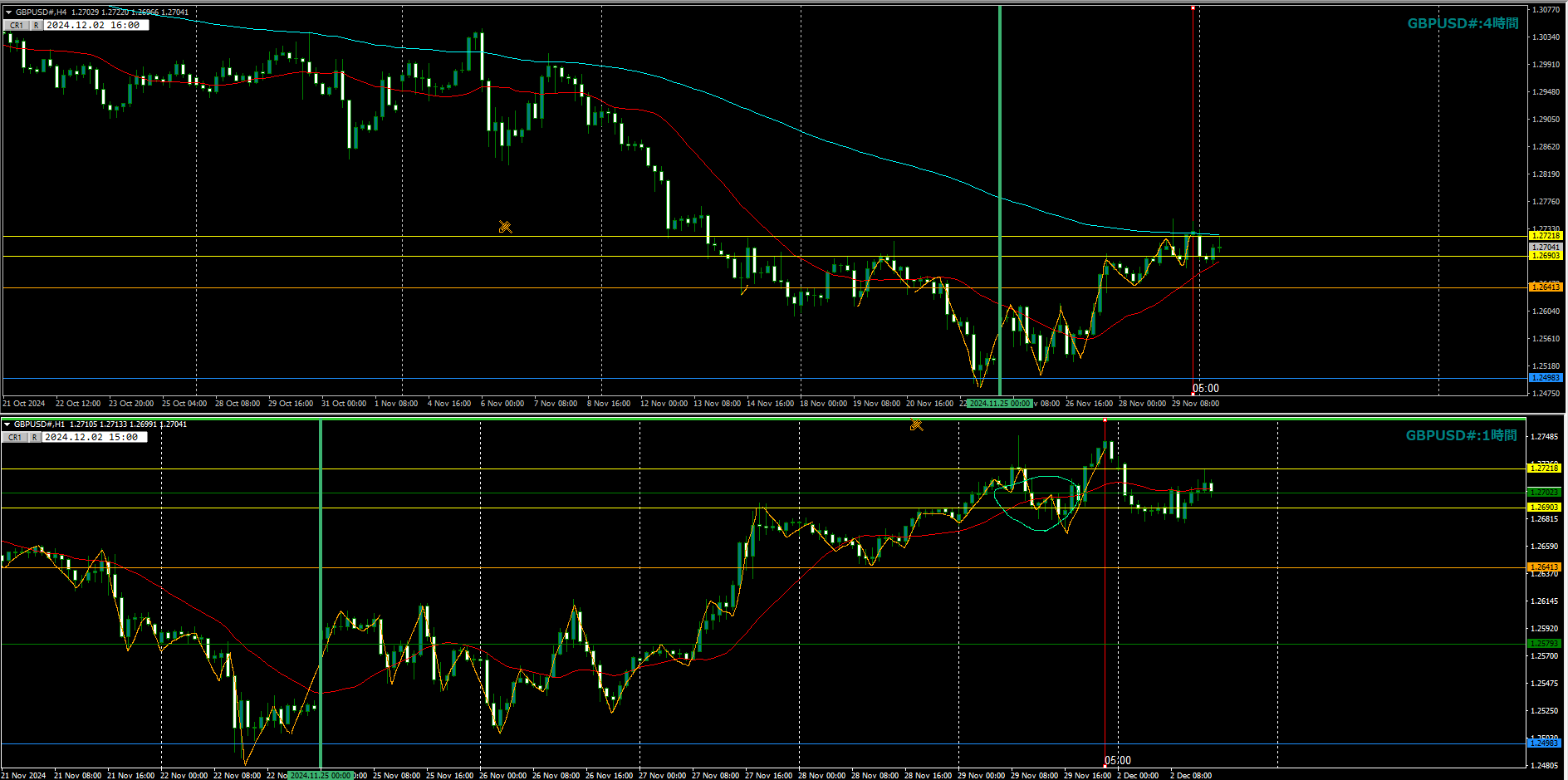This screenshot has width=1568, height=780.
Task: Click the 2 Dec 08:00 date on the H1 time axis
Action: [1191, 776]
